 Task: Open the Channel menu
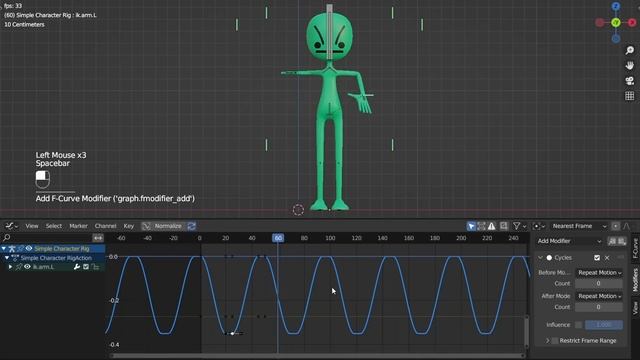point(105,226)
